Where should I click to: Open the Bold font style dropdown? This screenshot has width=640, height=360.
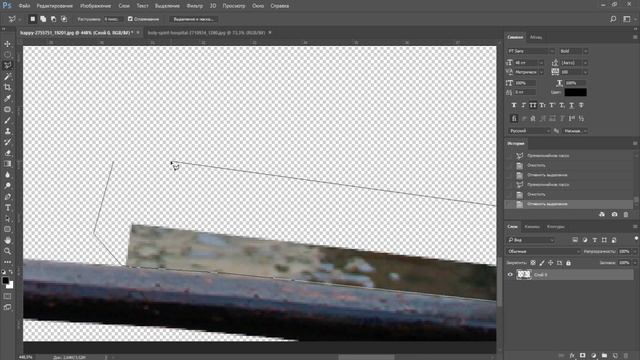(573, 51)
